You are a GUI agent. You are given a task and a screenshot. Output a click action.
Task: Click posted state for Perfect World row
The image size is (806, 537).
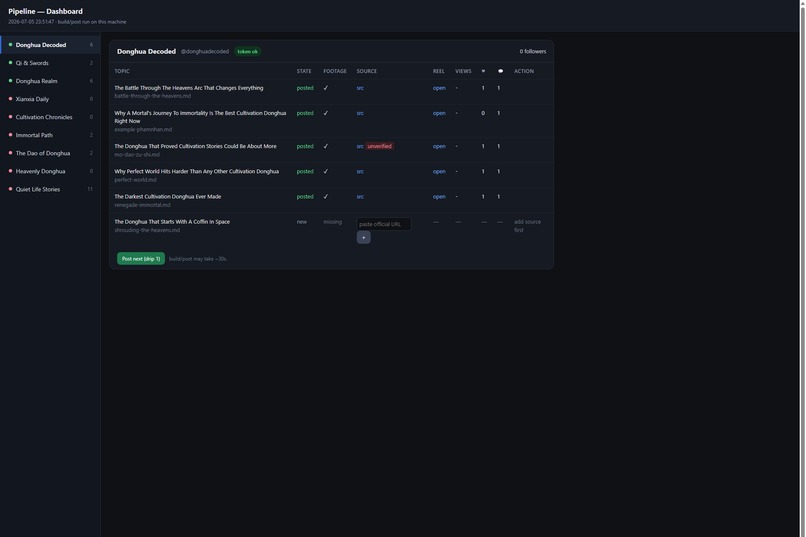tap(305, 172)
